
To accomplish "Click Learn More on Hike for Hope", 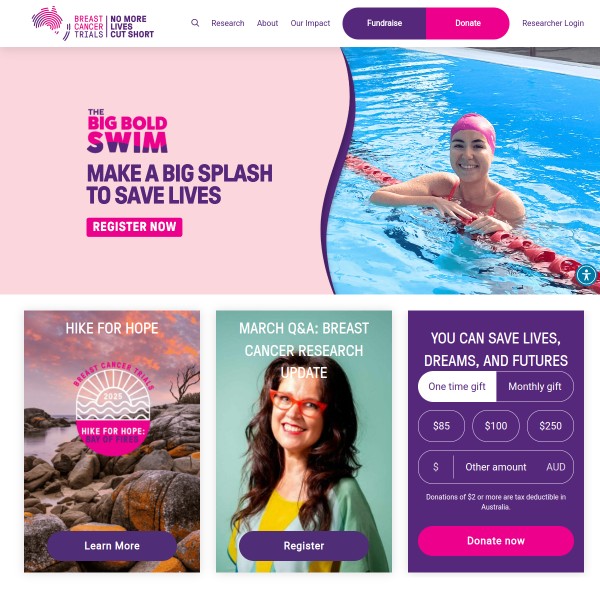I will pyautogui.click(x=112, y=546).
